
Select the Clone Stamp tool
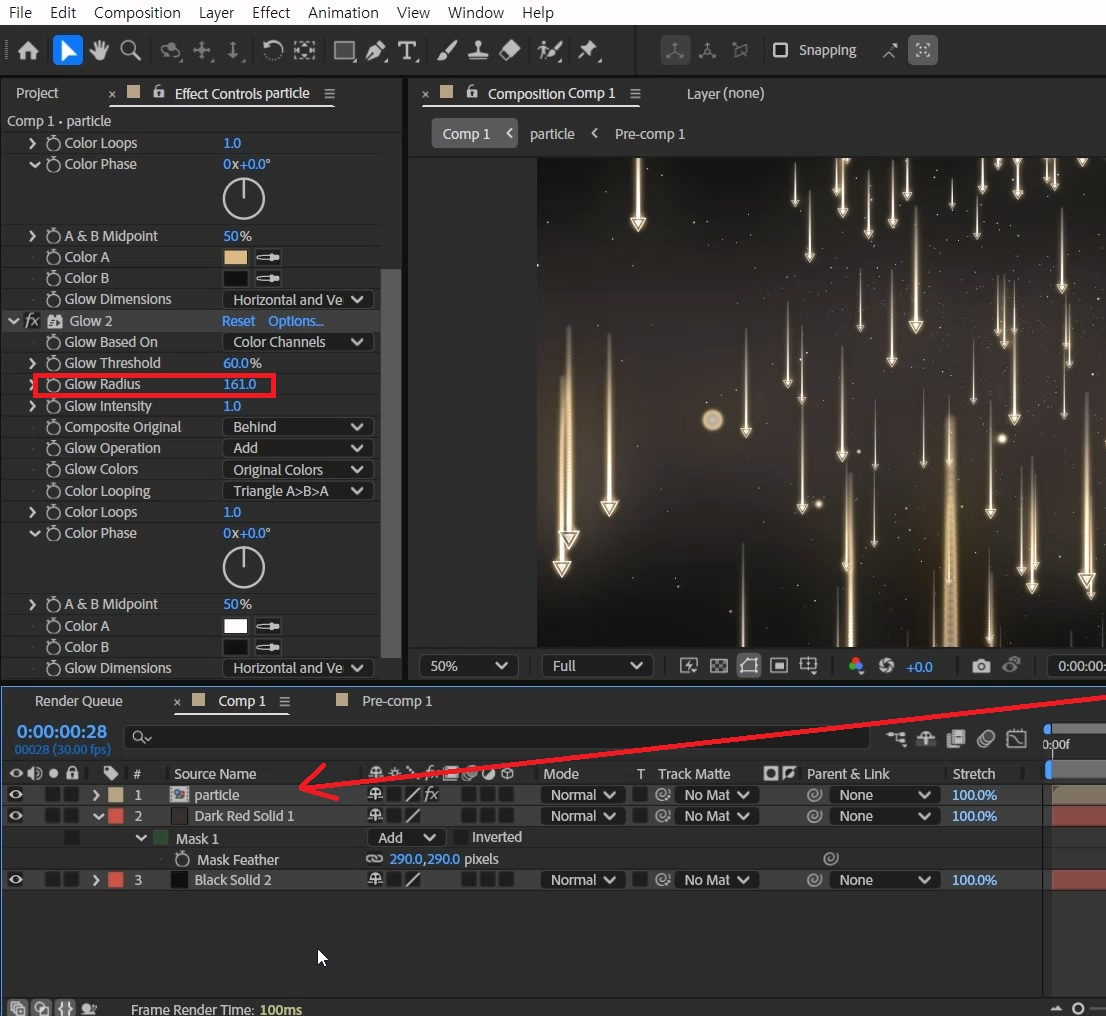pyautogui.click(x=478, y=50)
